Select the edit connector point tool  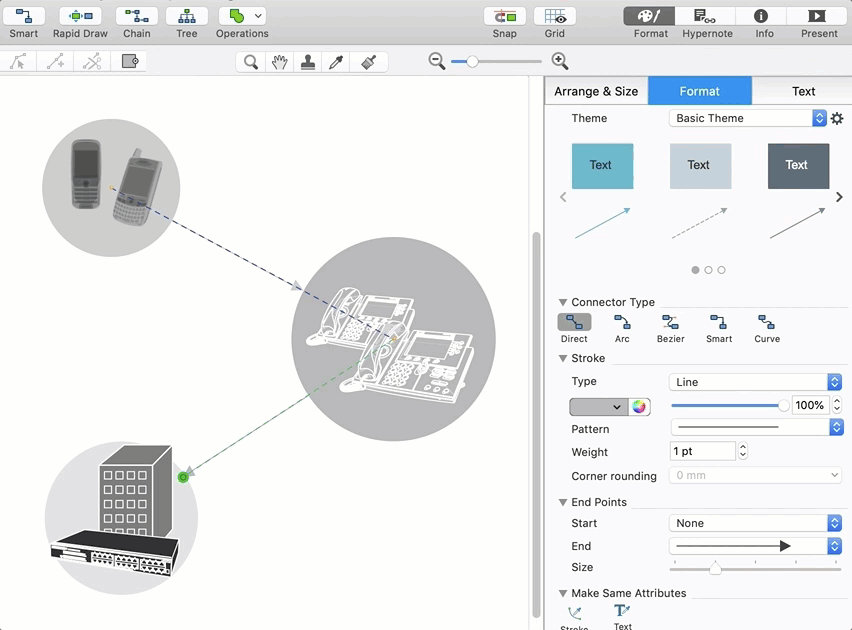coord(18,61)
